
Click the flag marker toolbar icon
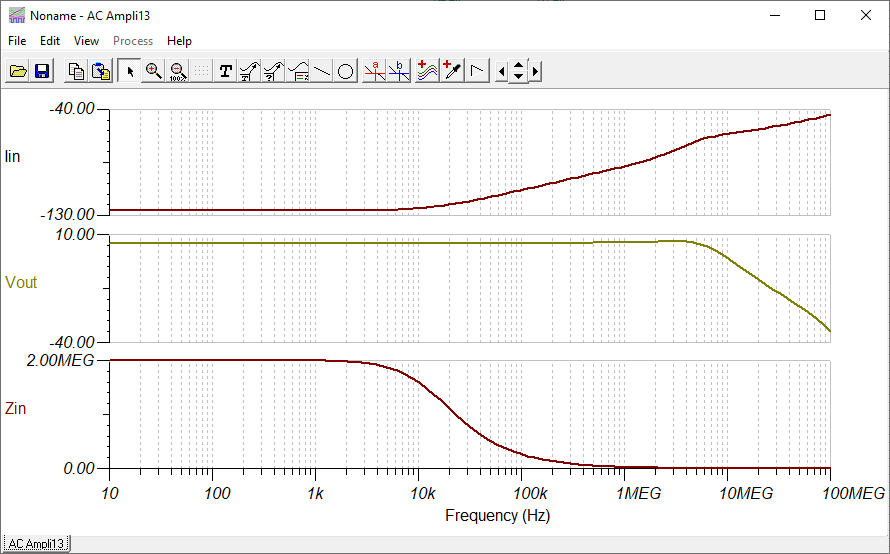477,71
